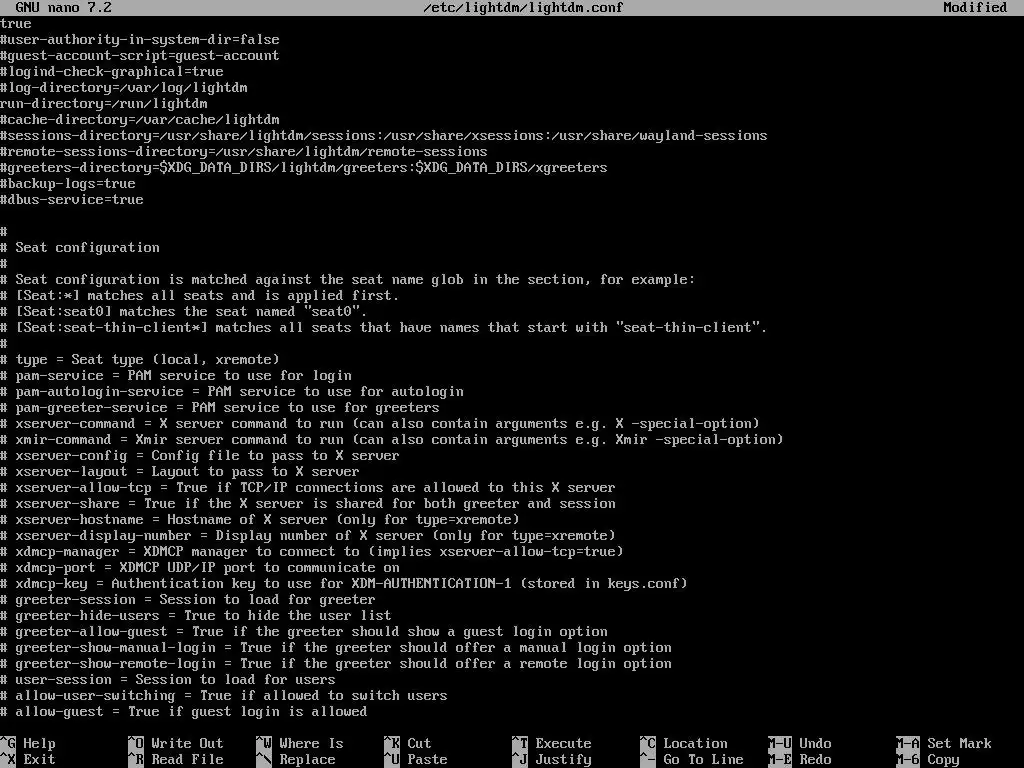Click the 'Seat configuration is matched against' line
The width and height of the screenshot is (1024, 768).
click(347, 280)
